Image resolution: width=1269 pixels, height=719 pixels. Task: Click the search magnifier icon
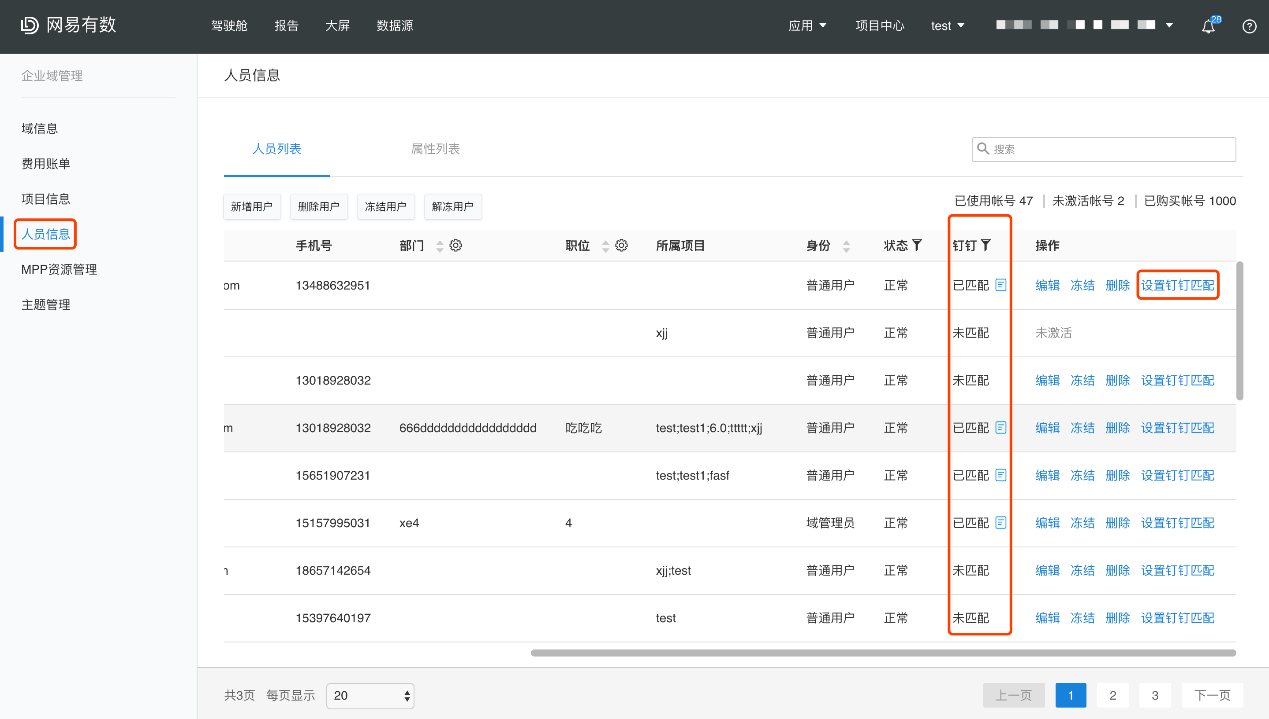982,149
